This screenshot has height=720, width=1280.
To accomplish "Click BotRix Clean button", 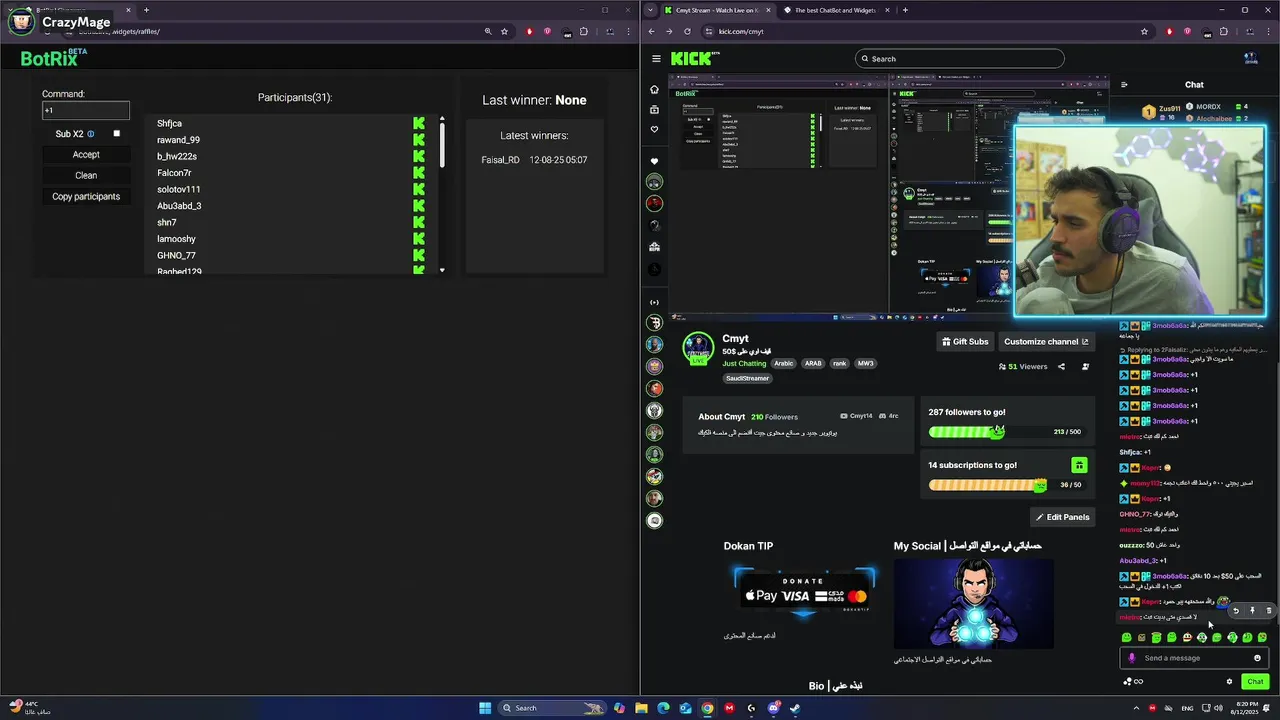I will [x=86, y=176].
